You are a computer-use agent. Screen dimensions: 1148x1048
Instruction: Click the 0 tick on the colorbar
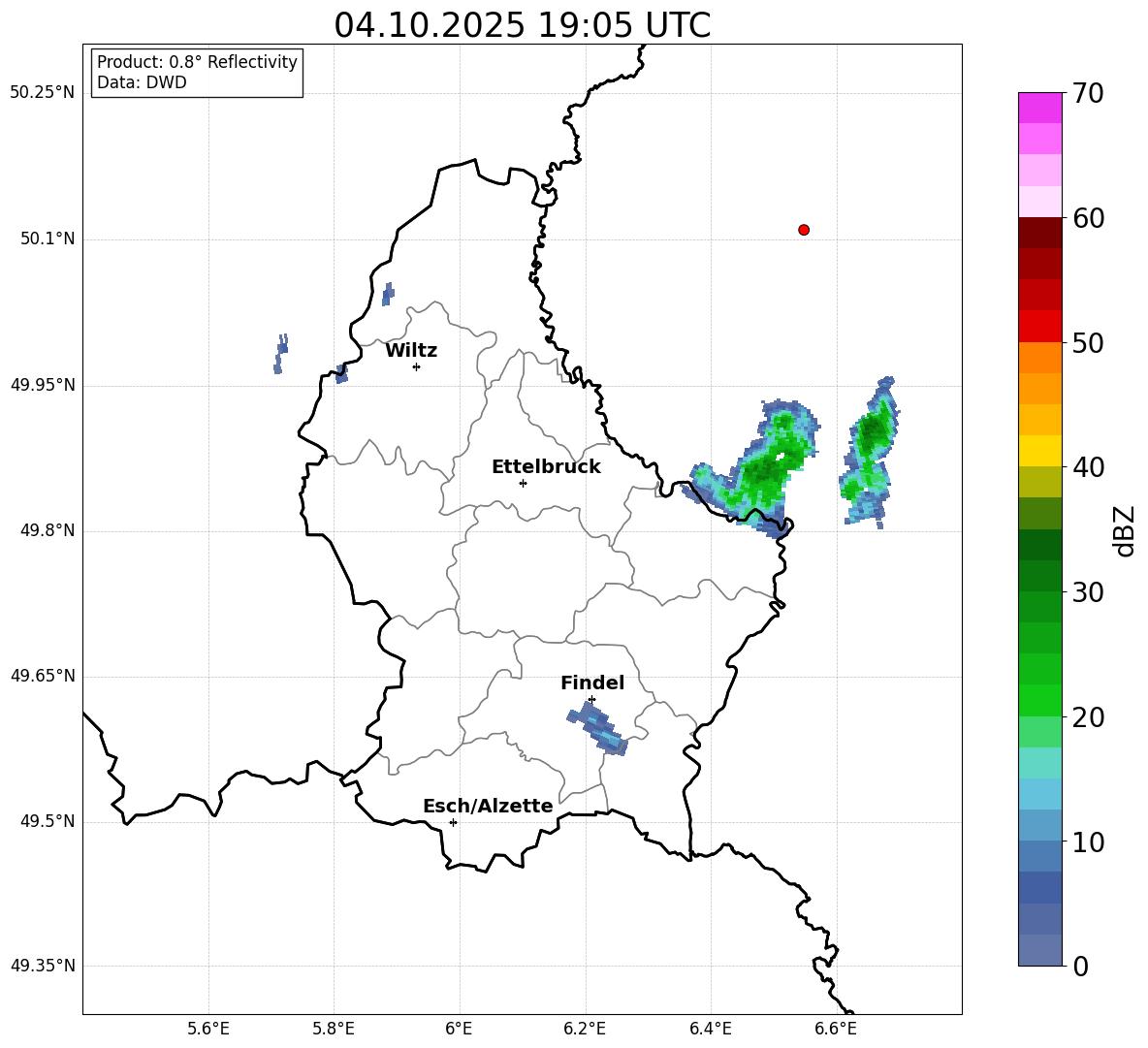1081,966
